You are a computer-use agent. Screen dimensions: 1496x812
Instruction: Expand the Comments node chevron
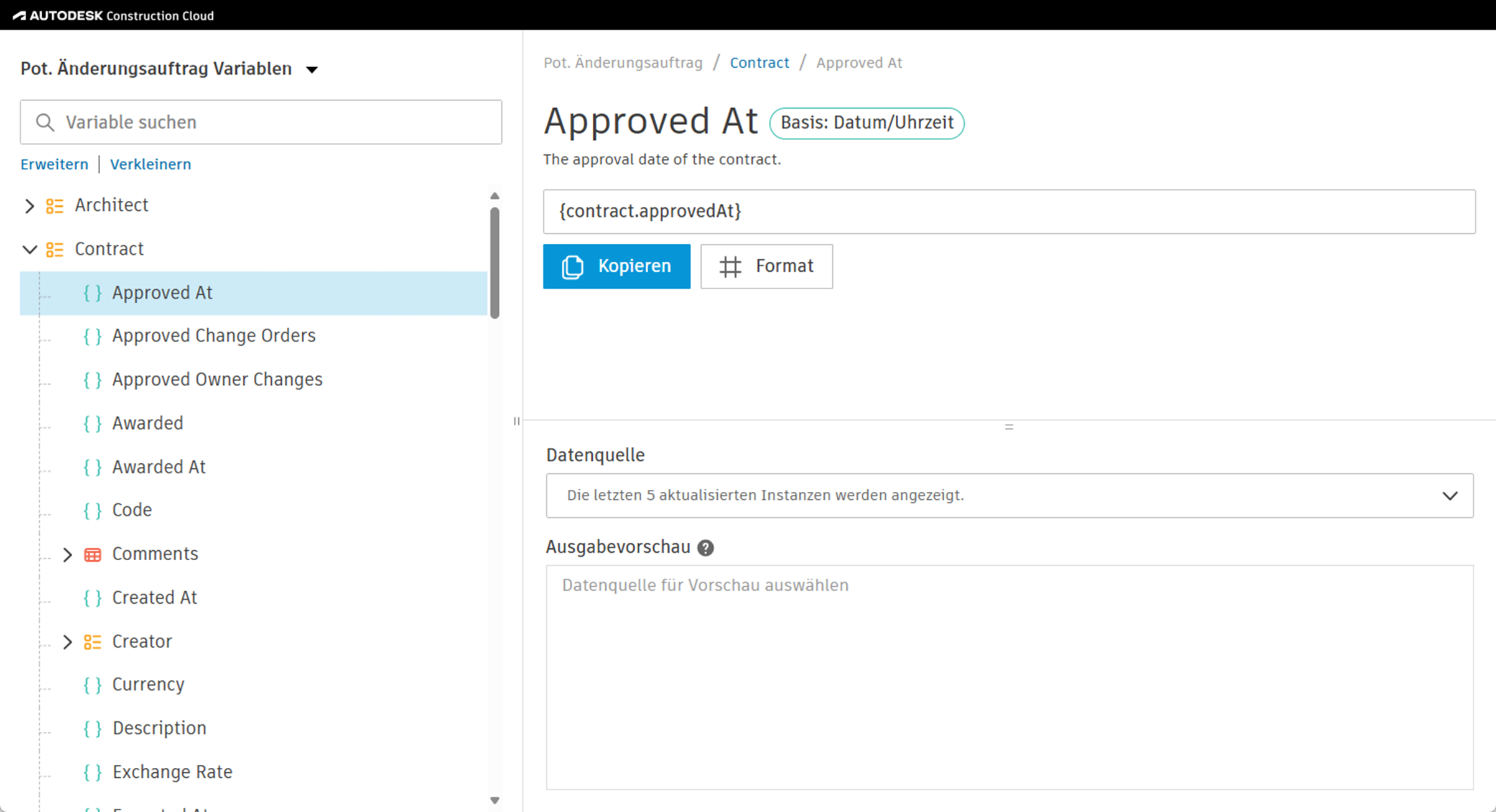pyautogui.click(x=67, y=555)
